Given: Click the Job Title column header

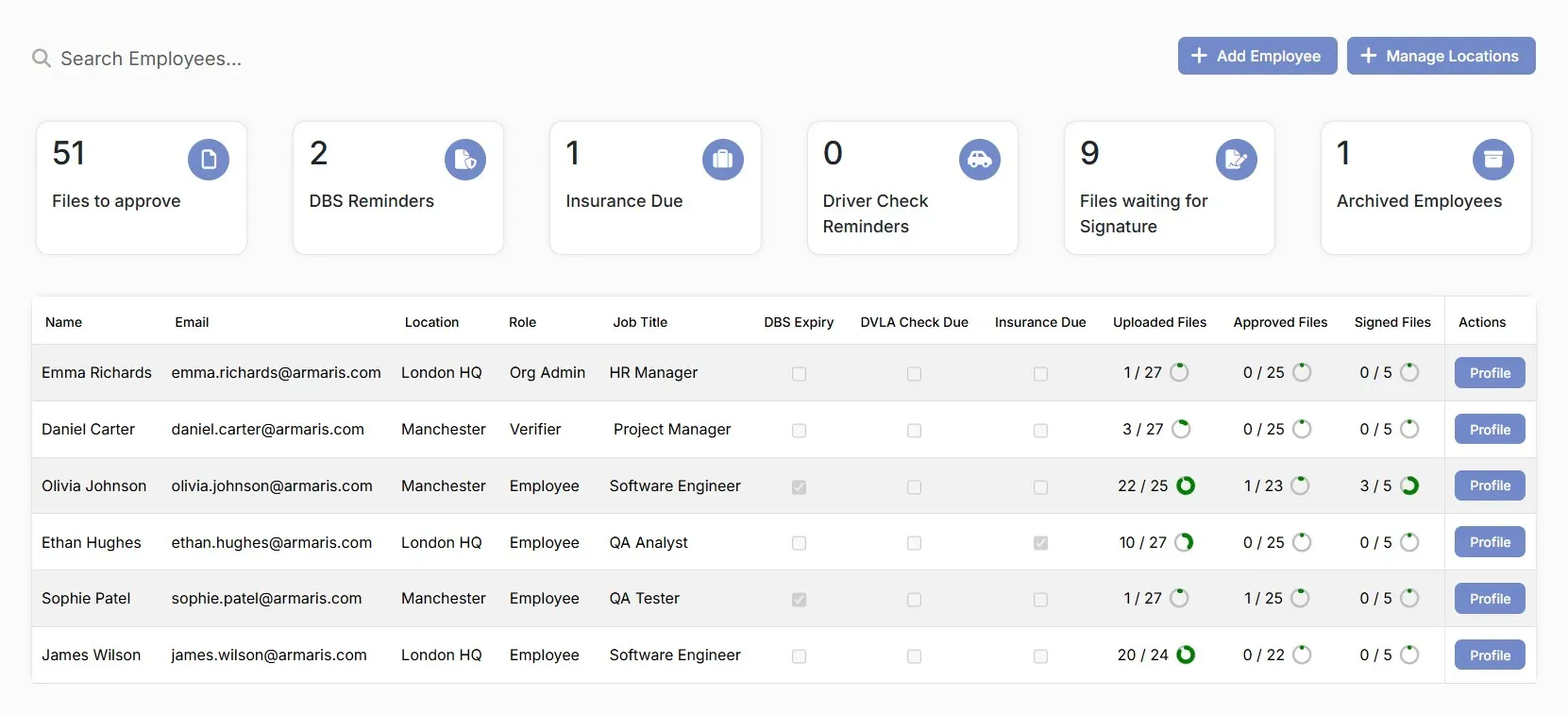Looking at the screenshot, I should click(640, 322).
